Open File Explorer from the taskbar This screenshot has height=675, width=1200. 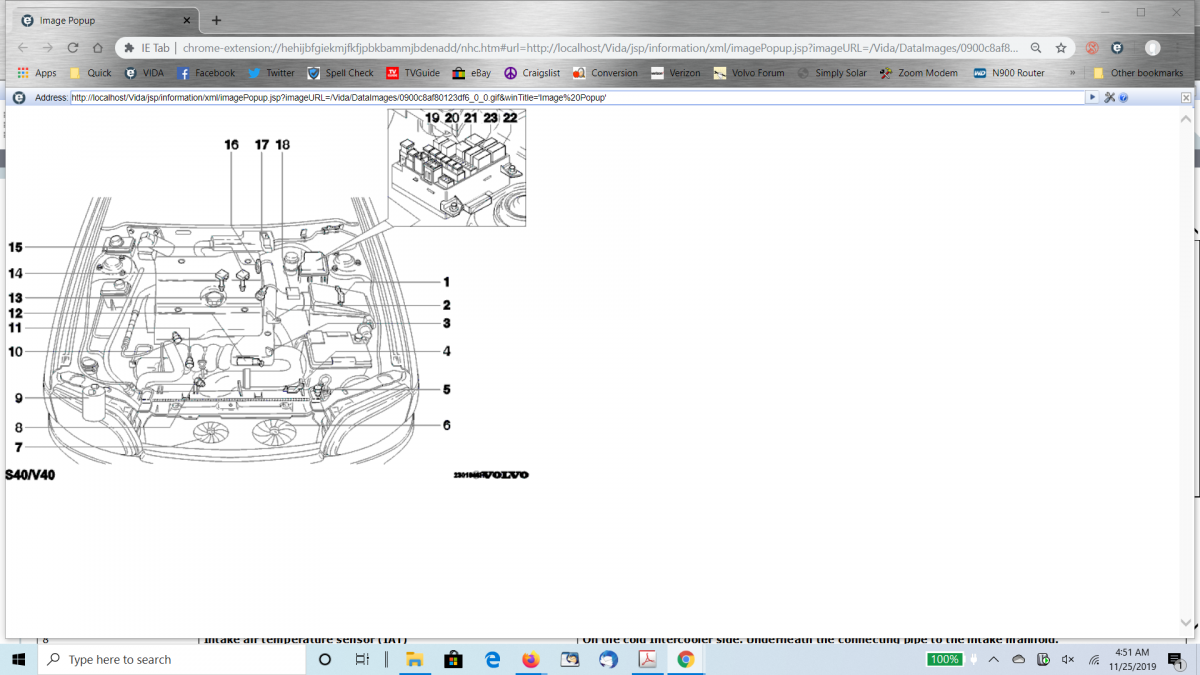pyautogui.click(x=413, y=660)
